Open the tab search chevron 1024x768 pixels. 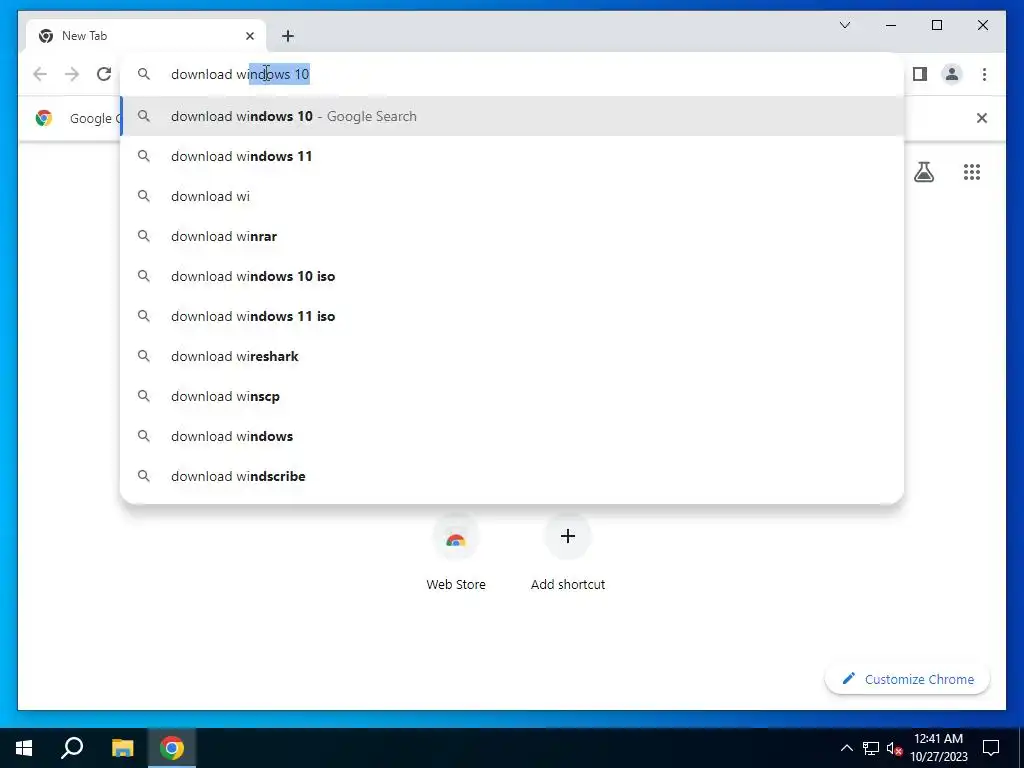point(844,25)
